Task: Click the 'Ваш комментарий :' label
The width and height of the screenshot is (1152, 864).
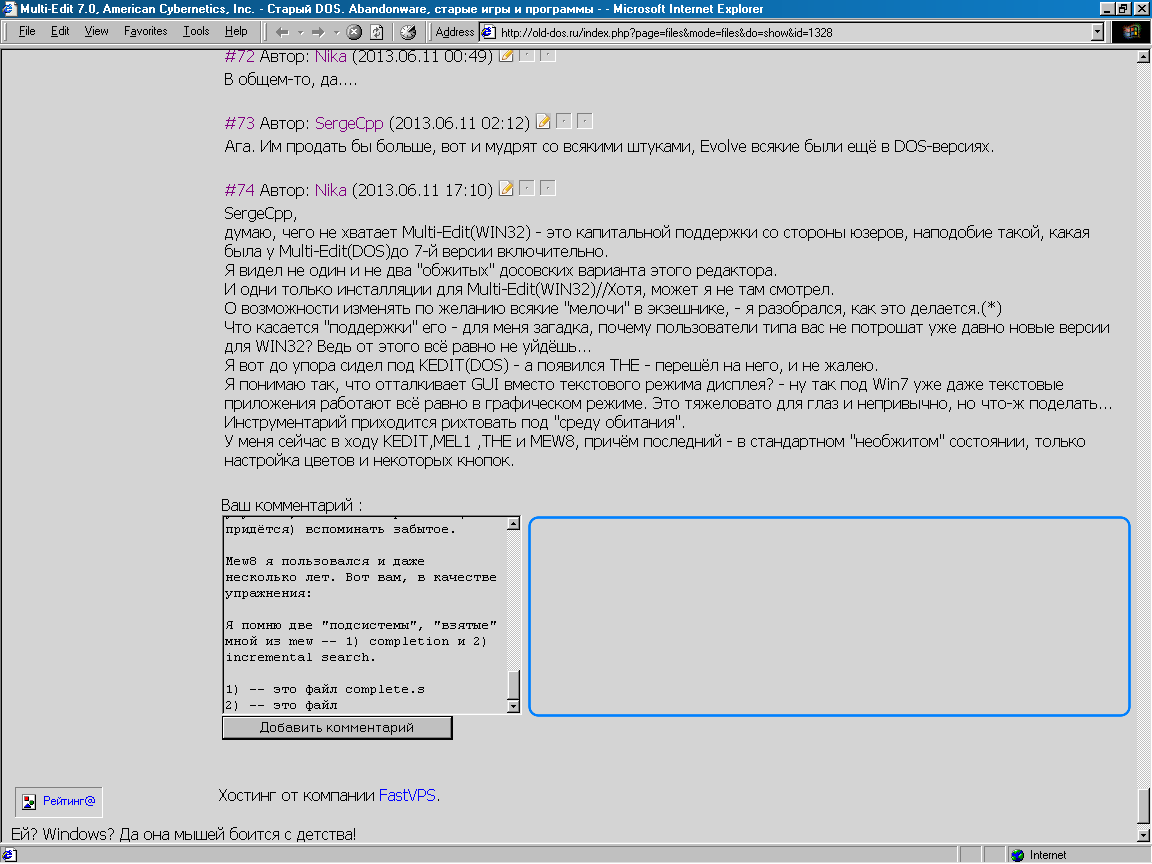Action: pos(292,505)
